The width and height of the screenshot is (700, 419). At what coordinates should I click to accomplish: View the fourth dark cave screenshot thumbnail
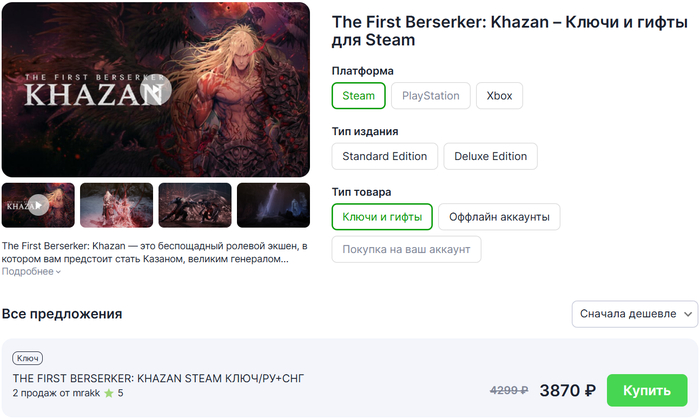pos(273,205)
